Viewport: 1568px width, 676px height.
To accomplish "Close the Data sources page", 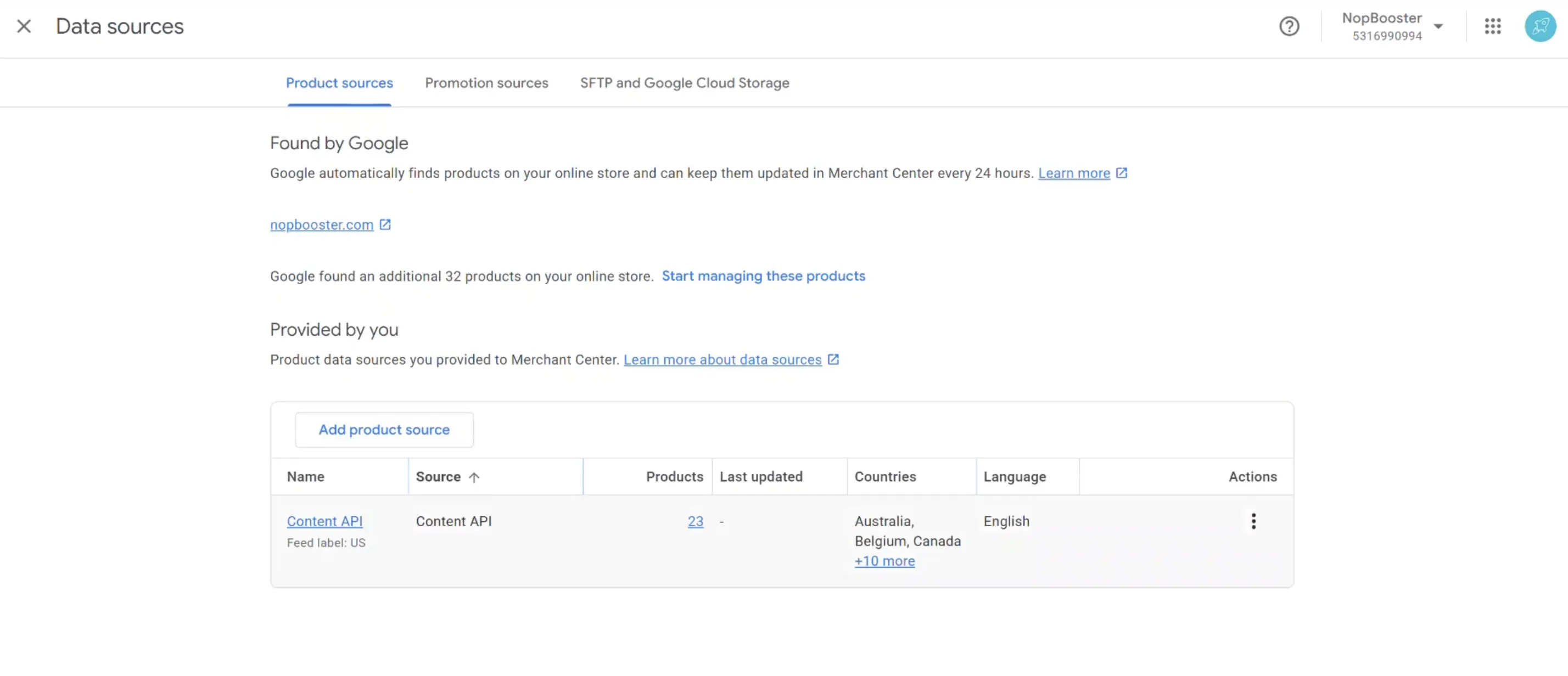I will [24, 26].
